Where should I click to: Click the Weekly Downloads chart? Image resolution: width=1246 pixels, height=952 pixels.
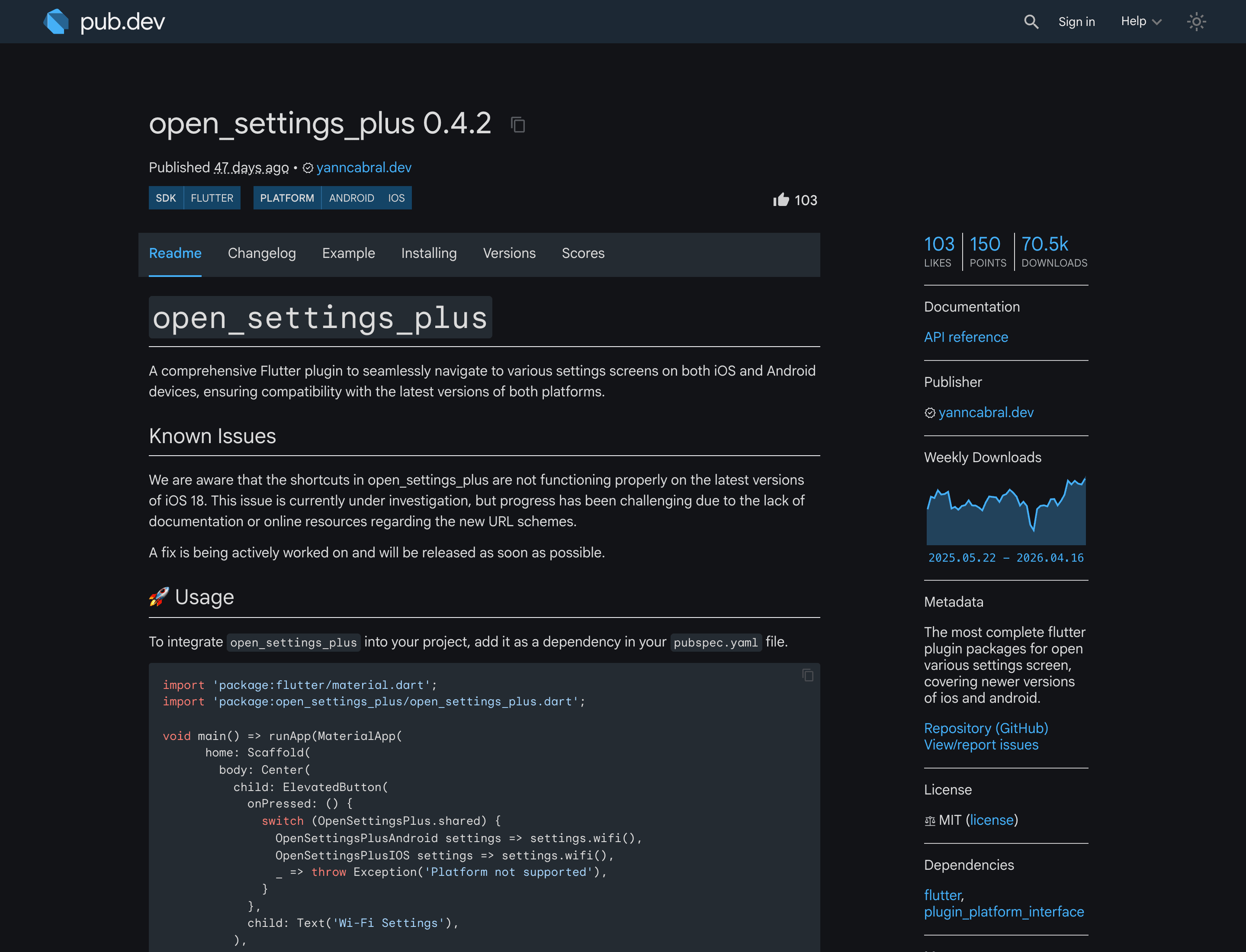click(1006, 510)
